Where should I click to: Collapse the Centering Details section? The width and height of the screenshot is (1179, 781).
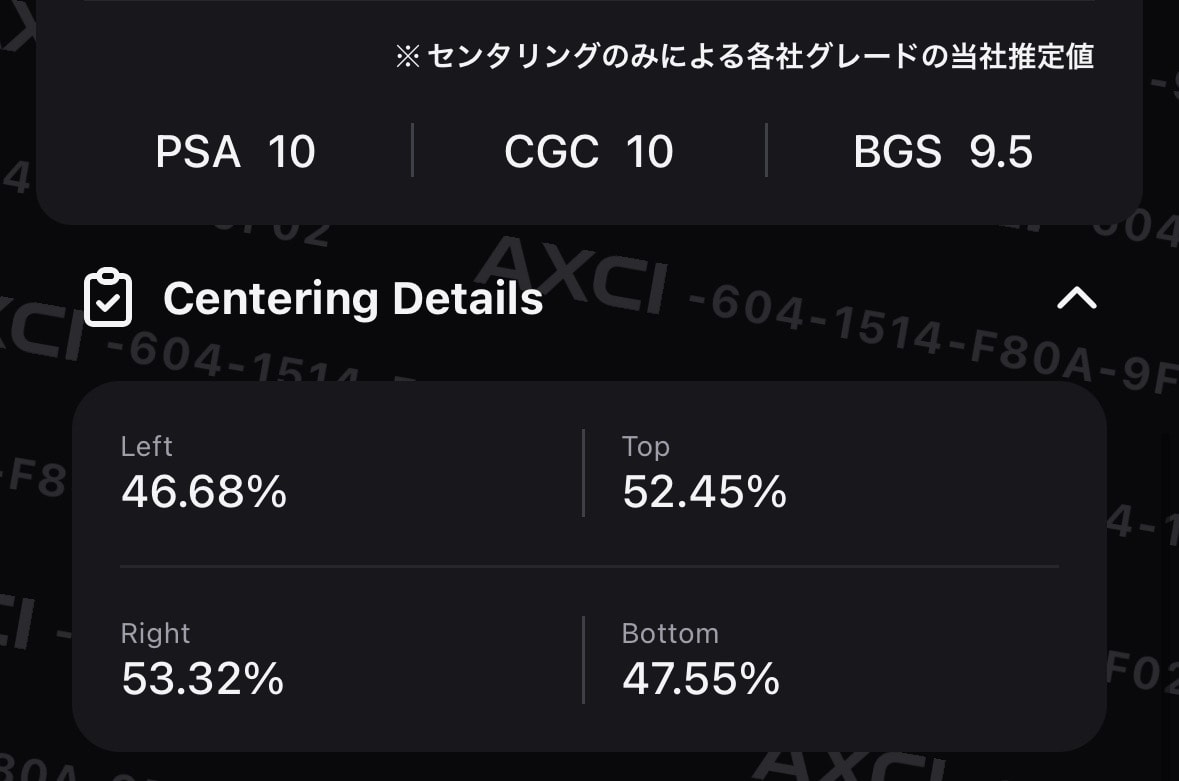pos(1077,298)
